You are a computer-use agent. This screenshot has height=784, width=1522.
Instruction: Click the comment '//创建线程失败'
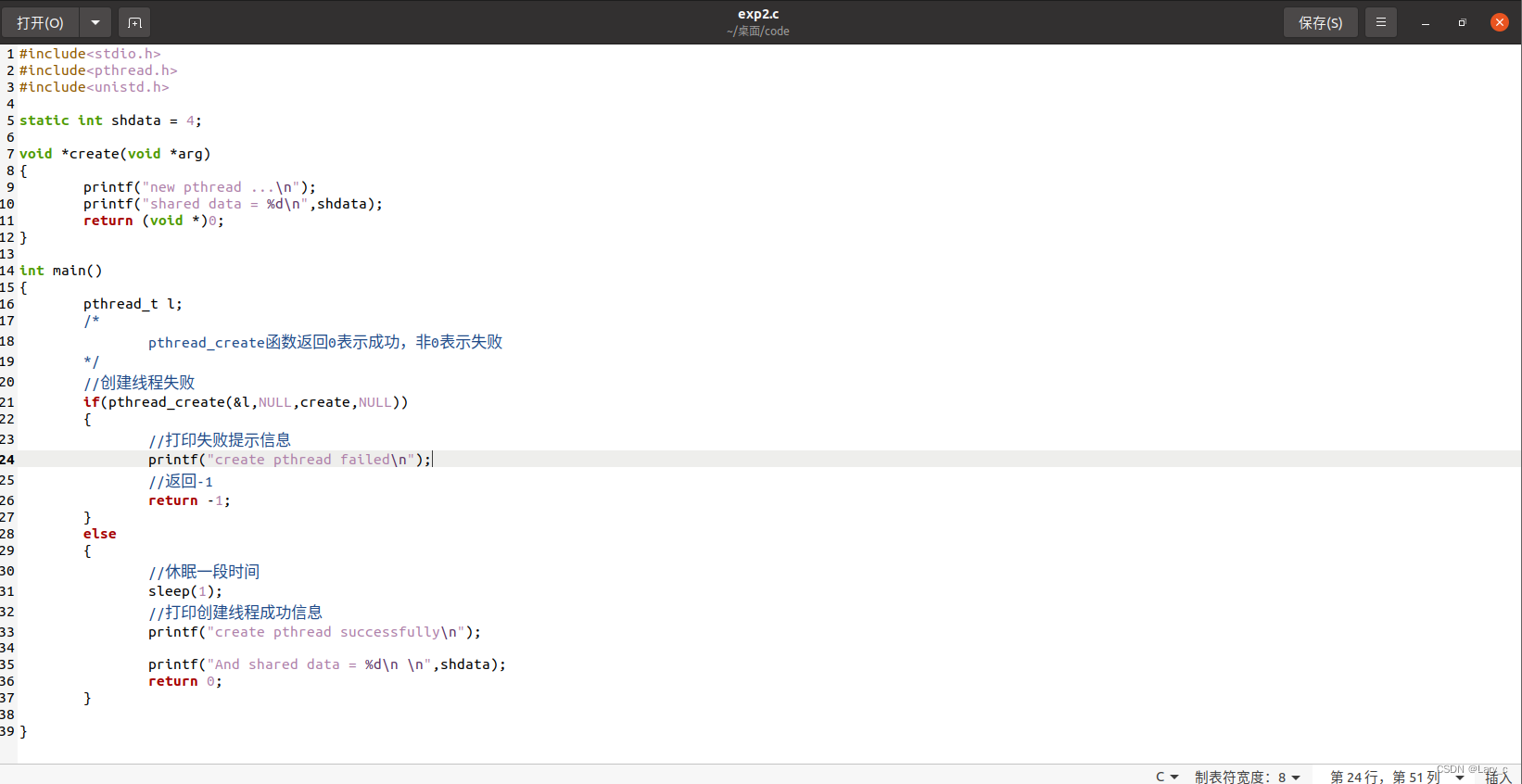pyautogui.click(x=139, y=383)
